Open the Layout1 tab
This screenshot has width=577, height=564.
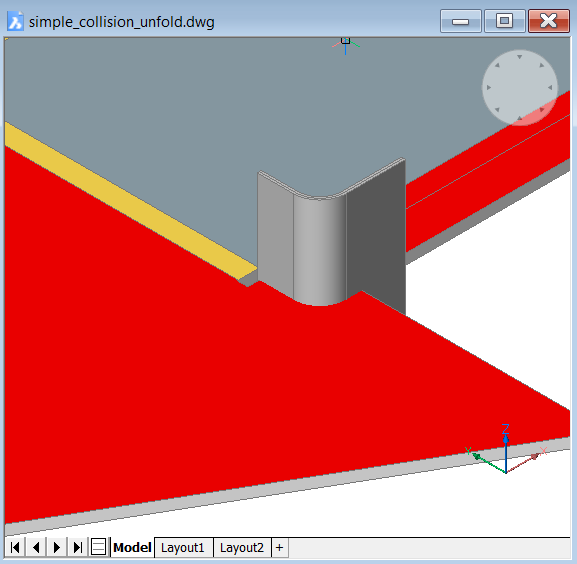[183, 548]
